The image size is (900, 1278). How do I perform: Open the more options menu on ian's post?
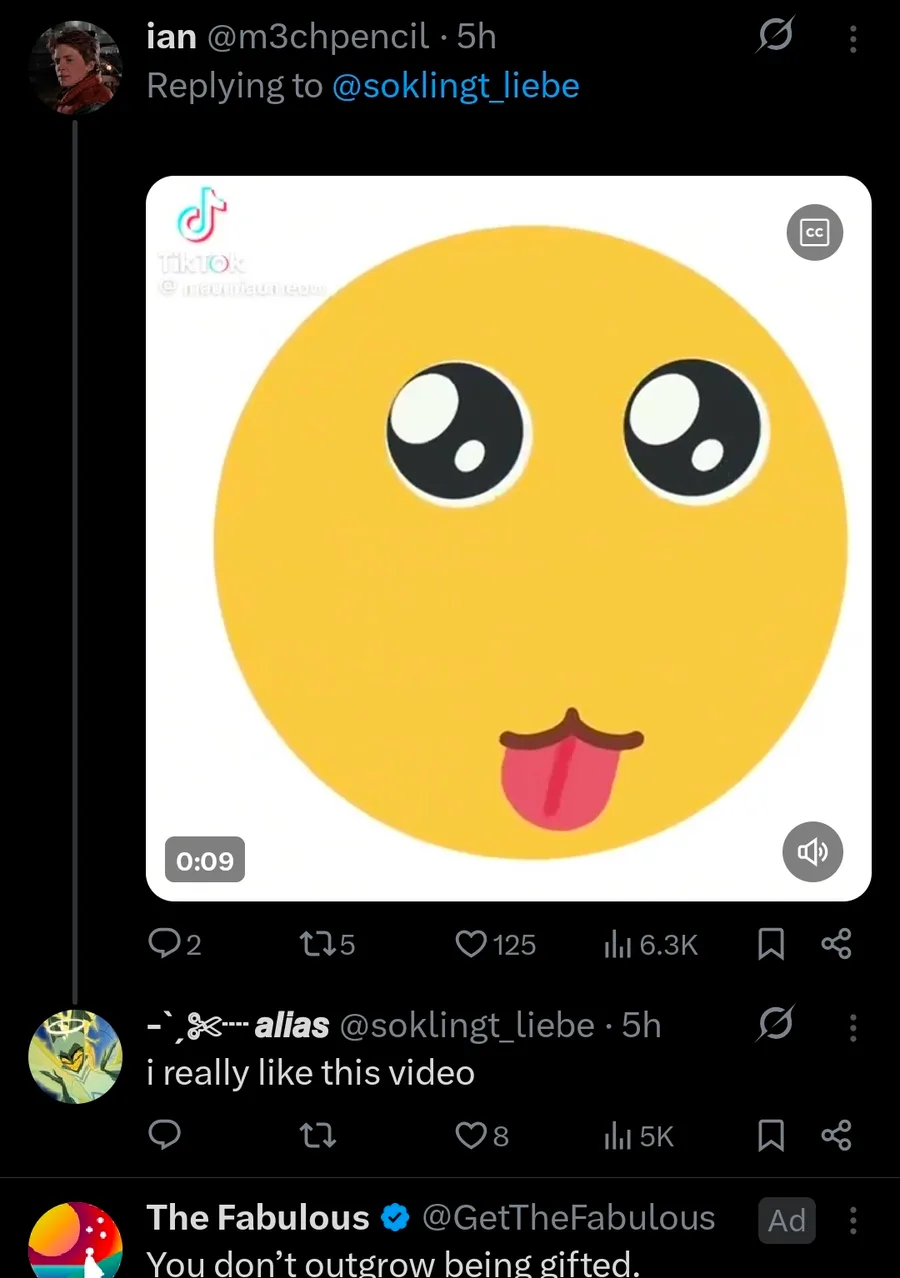click(x=853, y=39)
